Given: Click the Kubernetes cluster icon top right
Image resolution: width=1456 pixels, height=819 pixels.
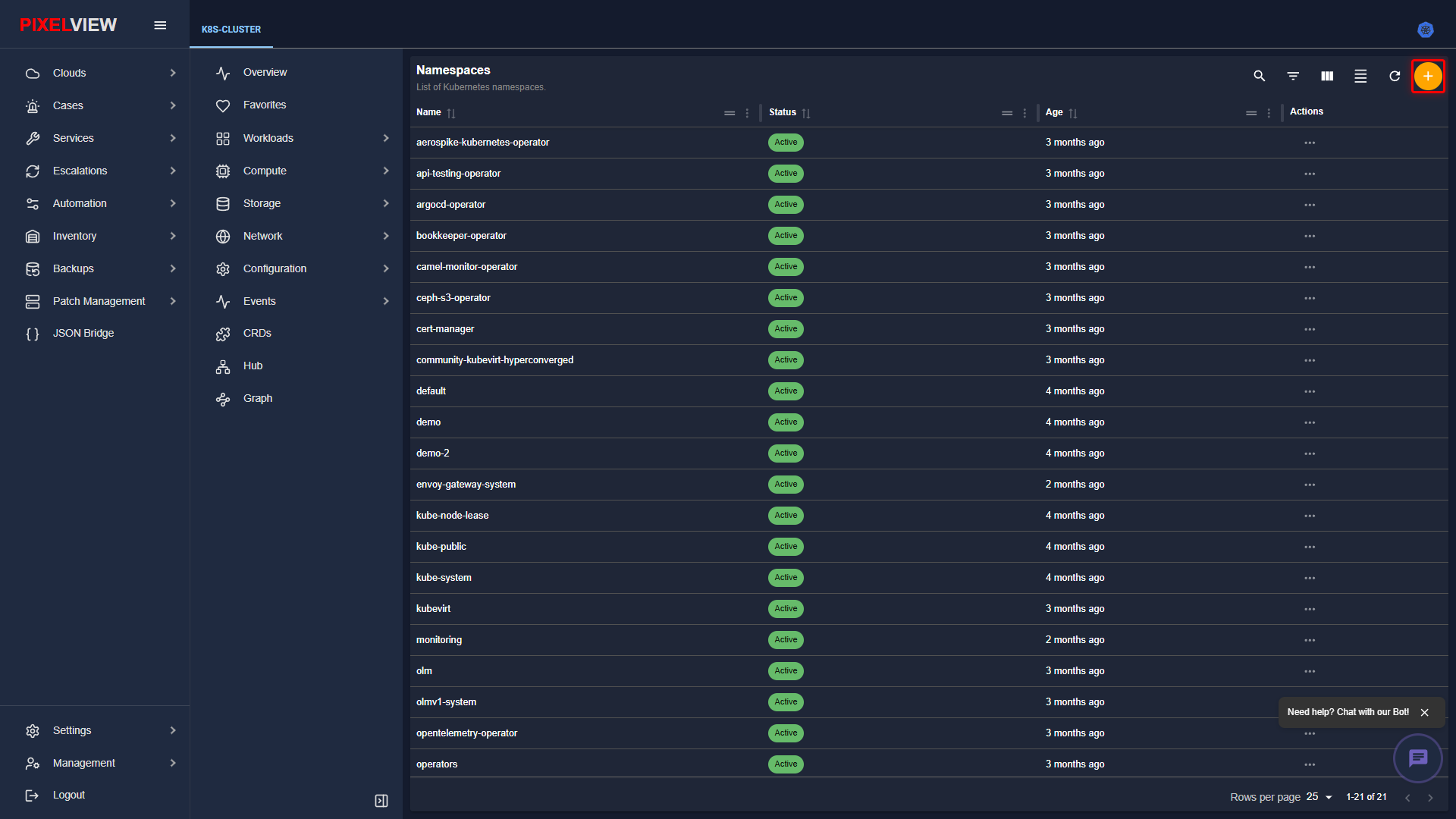Looking at the screenshot, I should 1425,30.
